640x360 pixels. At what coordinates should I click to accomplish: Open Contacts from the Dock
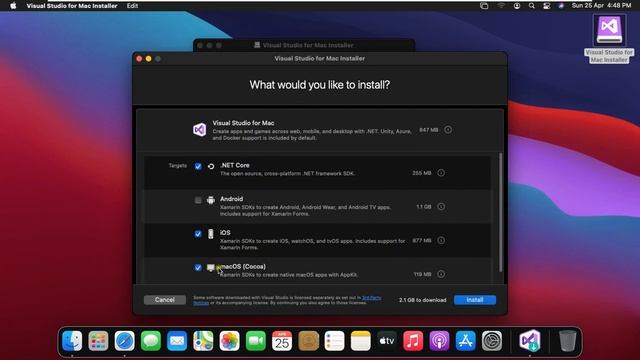(308, 341)
